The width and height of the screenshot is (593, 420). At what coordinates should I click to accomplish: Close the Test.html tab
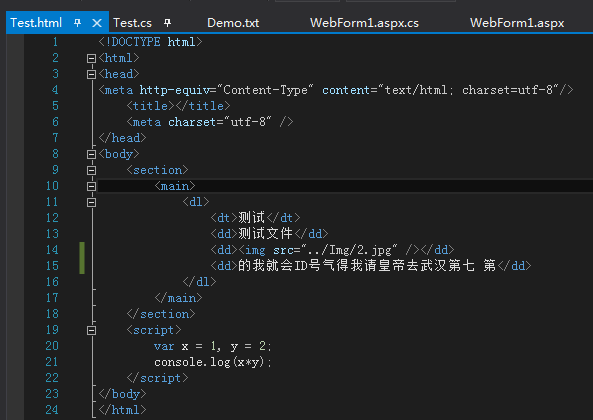click(97, 23)
